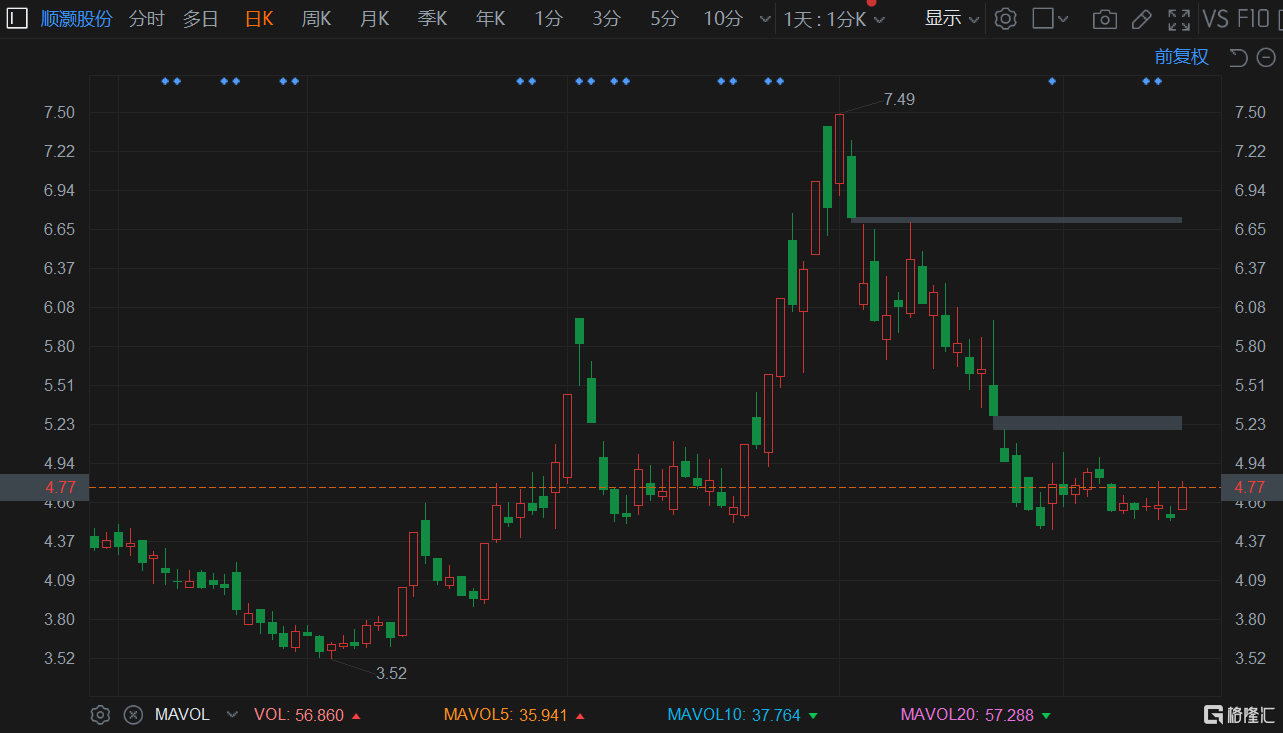Click the 7.49 high price label
The width and height of the screenshot is (1283, 733).
899,99
